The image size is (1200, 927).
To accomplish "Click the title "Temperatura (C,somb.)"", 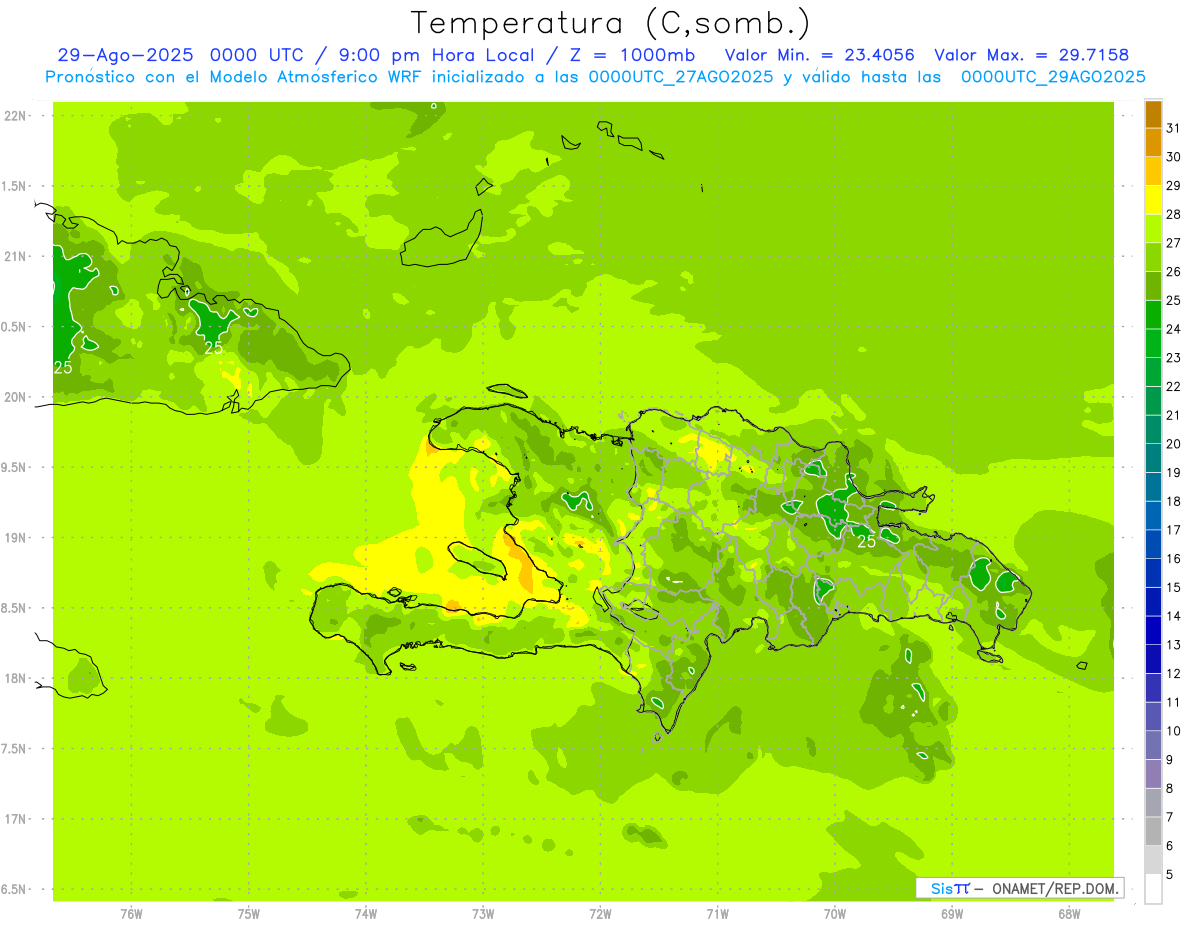I will click(611, 23).
